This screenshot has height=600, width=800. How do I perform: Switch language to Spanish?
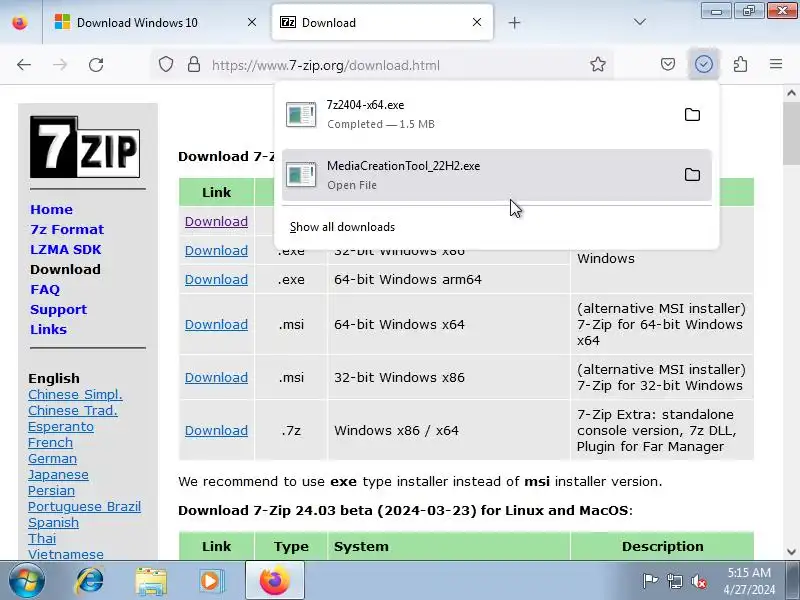point(54,523)
